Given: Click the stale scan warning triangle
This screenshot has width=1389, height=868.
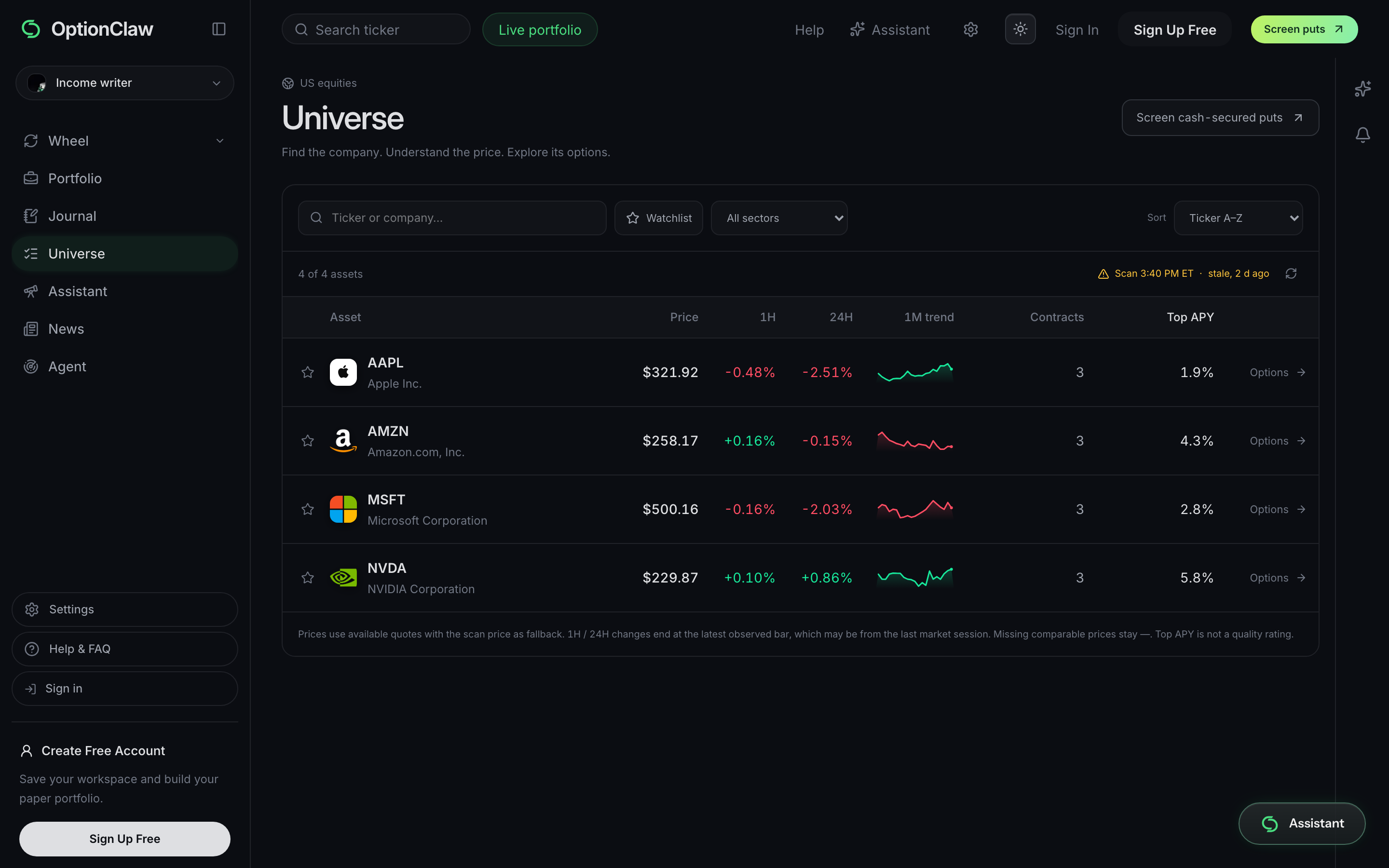Looking at the screenshot, I should (1103, 274).
